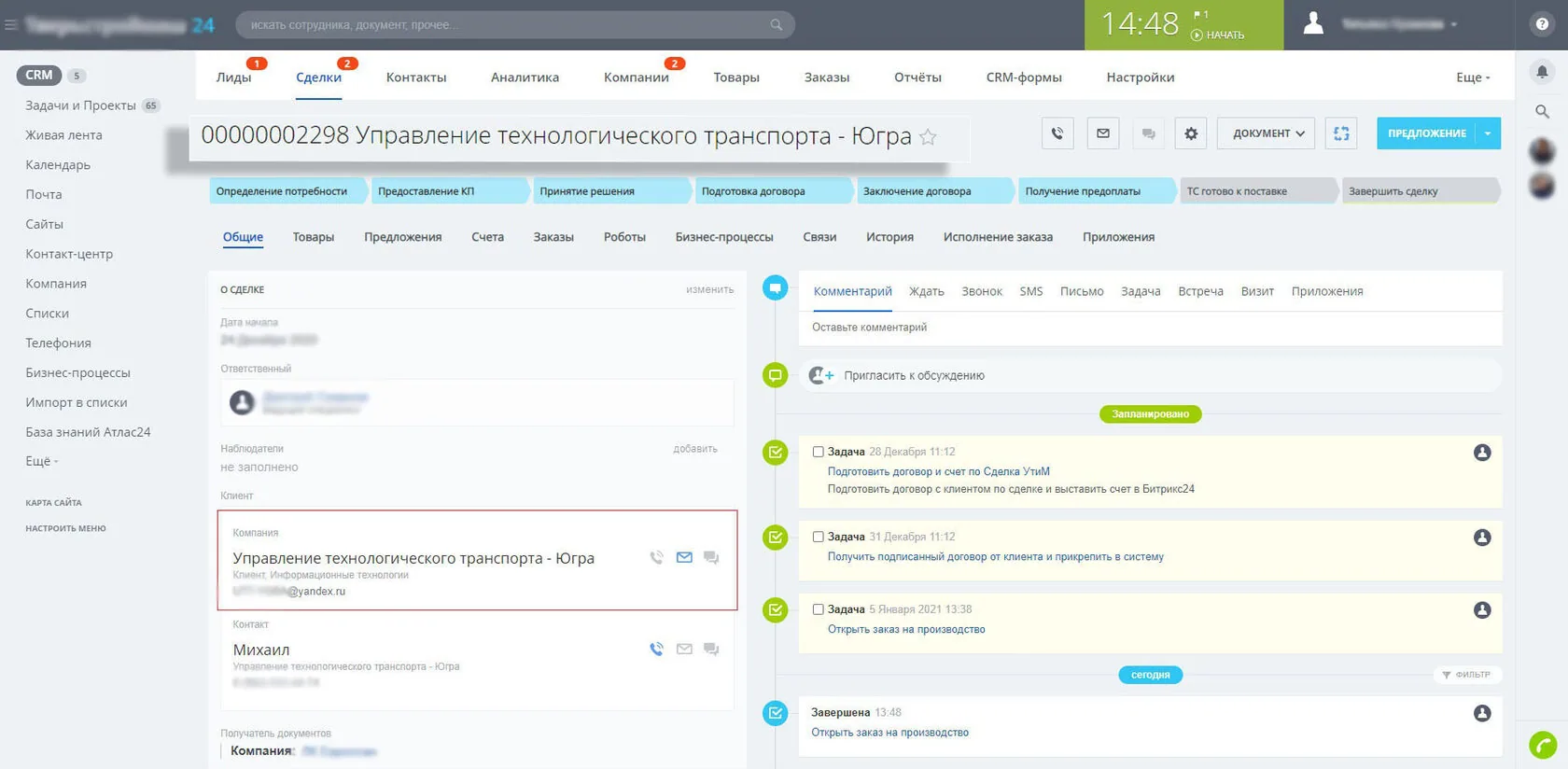Check the task dated 31 Декабря checkbox

[818, 537]
